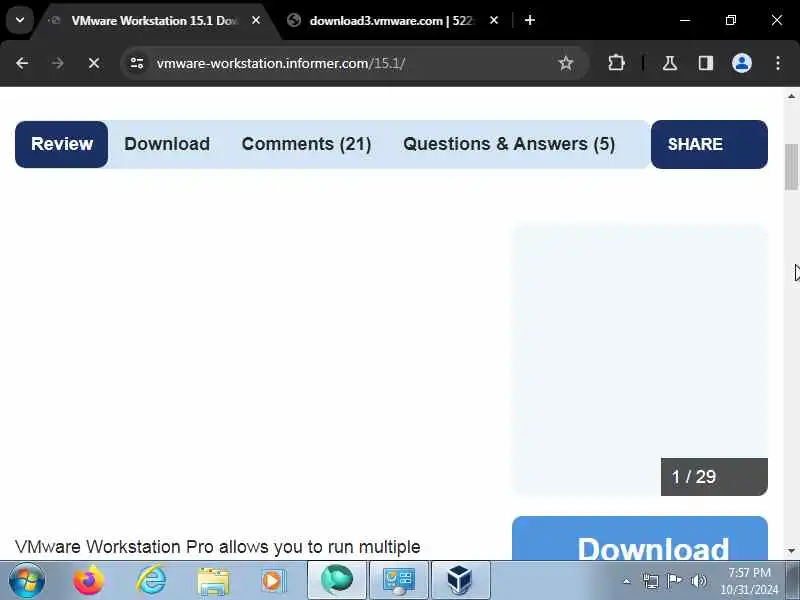
Task: Launch Firefox from the taskbar
Action: tap(89, 581)
